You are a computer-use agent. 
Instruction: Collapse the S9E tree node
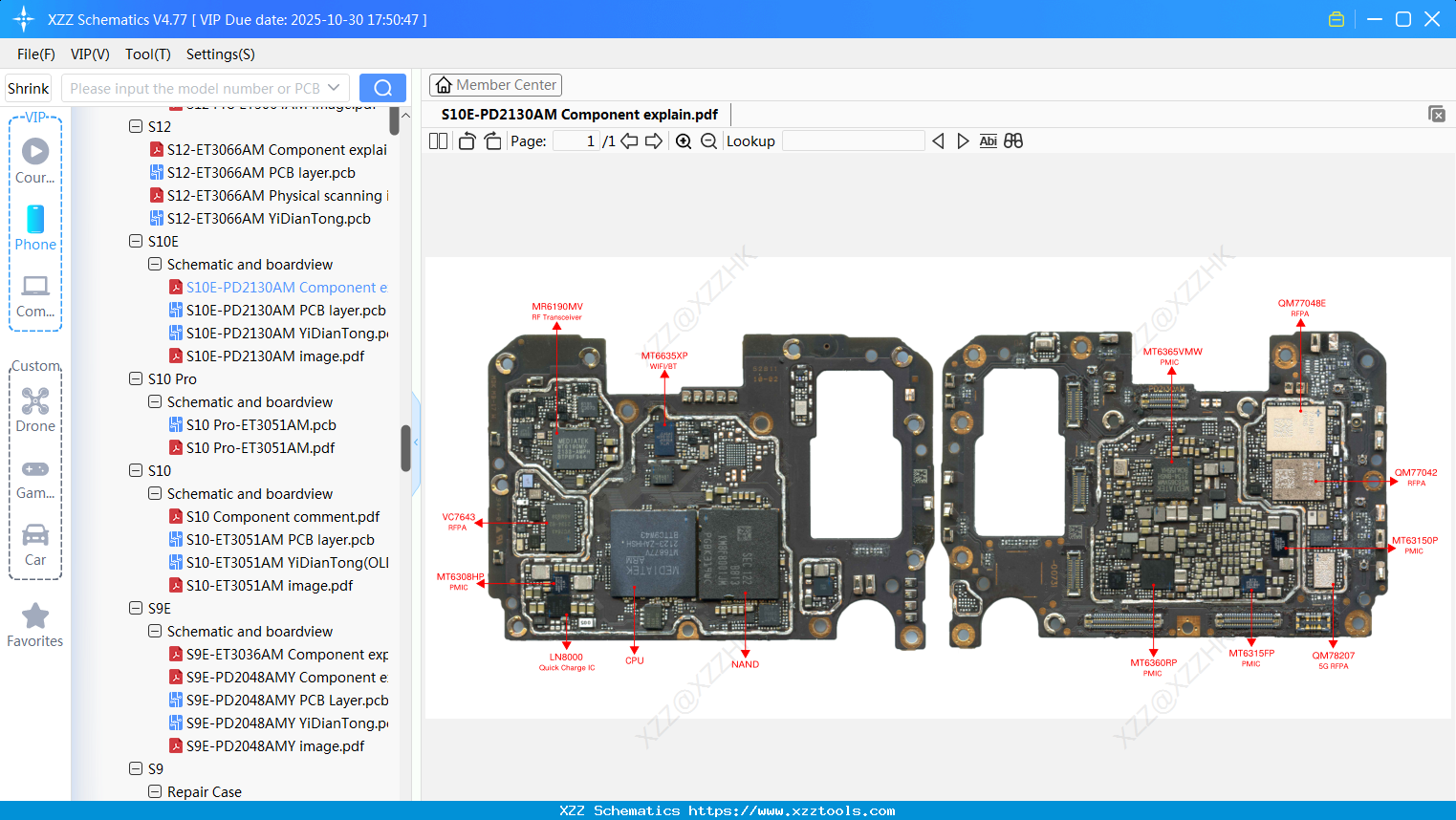pyautogui.click(x=136, y=608)
